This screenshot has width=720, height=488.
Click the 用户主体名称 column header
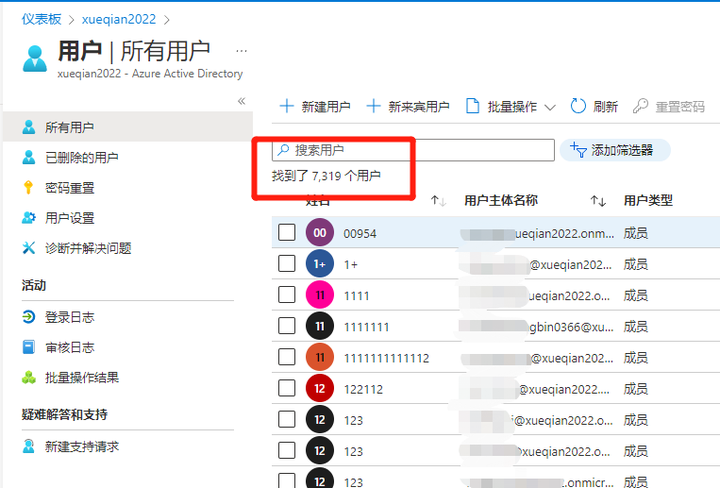click(x=501, y=201)
